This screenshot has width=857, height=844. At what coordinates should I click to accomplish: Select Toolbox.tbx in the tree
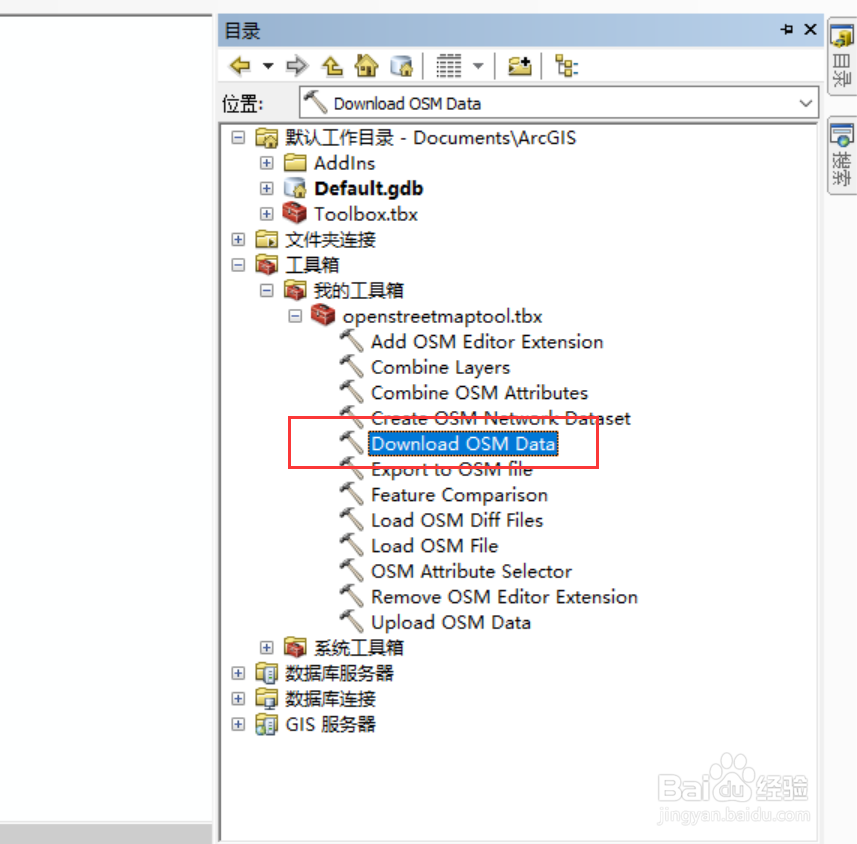tap(366, 214)
